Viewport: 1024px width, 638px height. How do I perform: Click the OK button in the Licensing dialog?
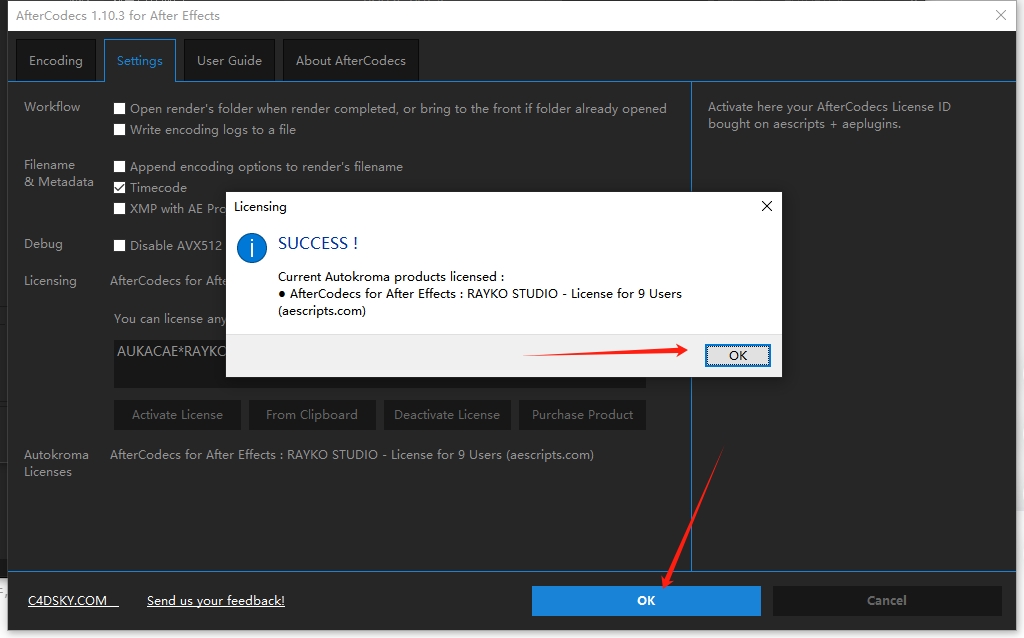pyautogui.click(x=737, y=355)
